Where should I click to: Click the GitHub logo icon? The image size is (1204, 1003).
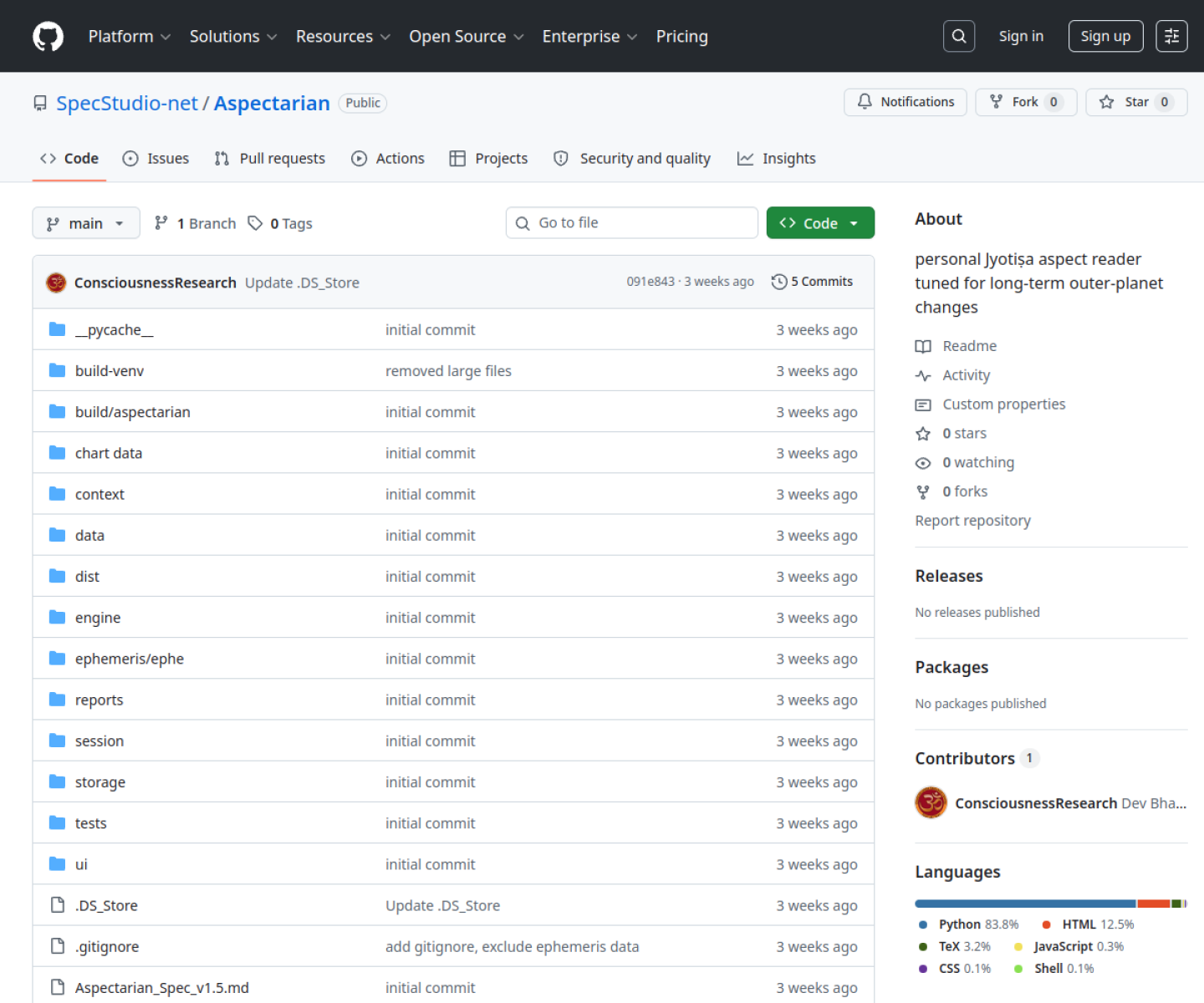click(48, 36)
